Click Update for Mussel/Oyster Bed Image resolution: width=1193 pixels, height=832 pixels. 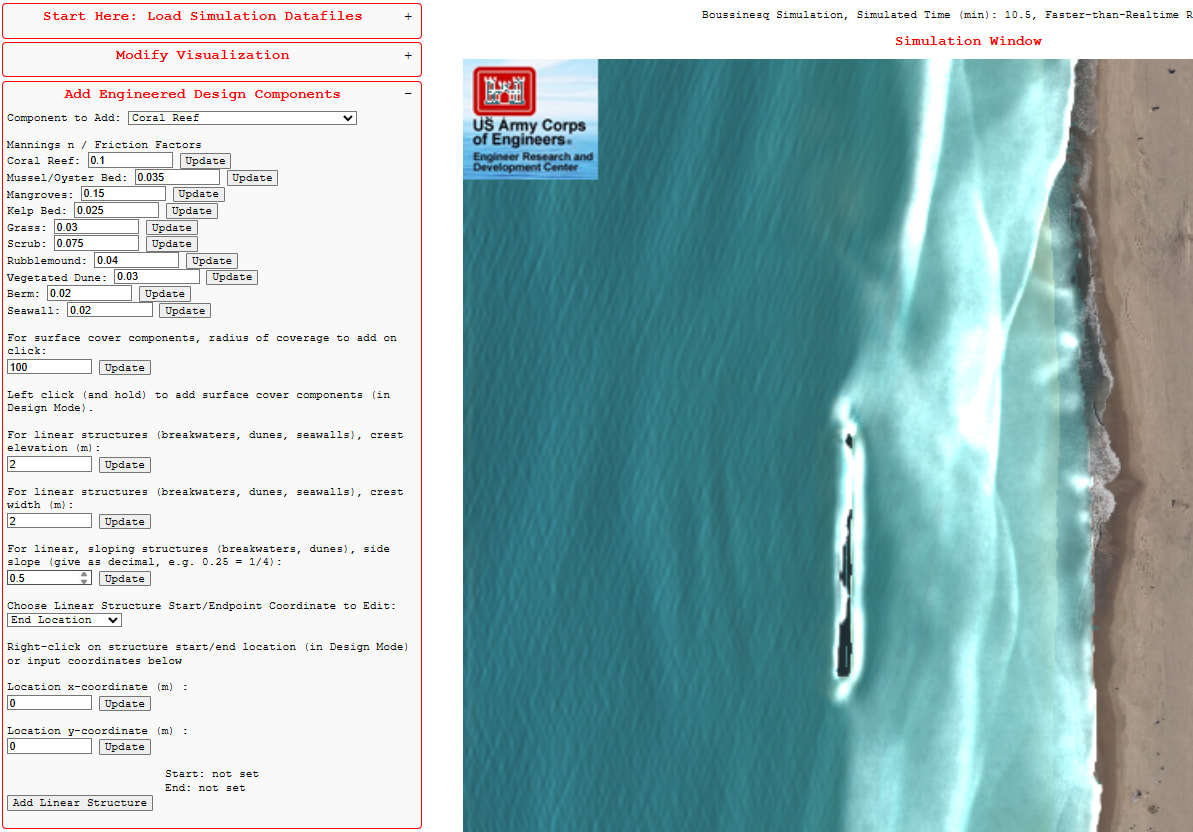coord(252,178)
